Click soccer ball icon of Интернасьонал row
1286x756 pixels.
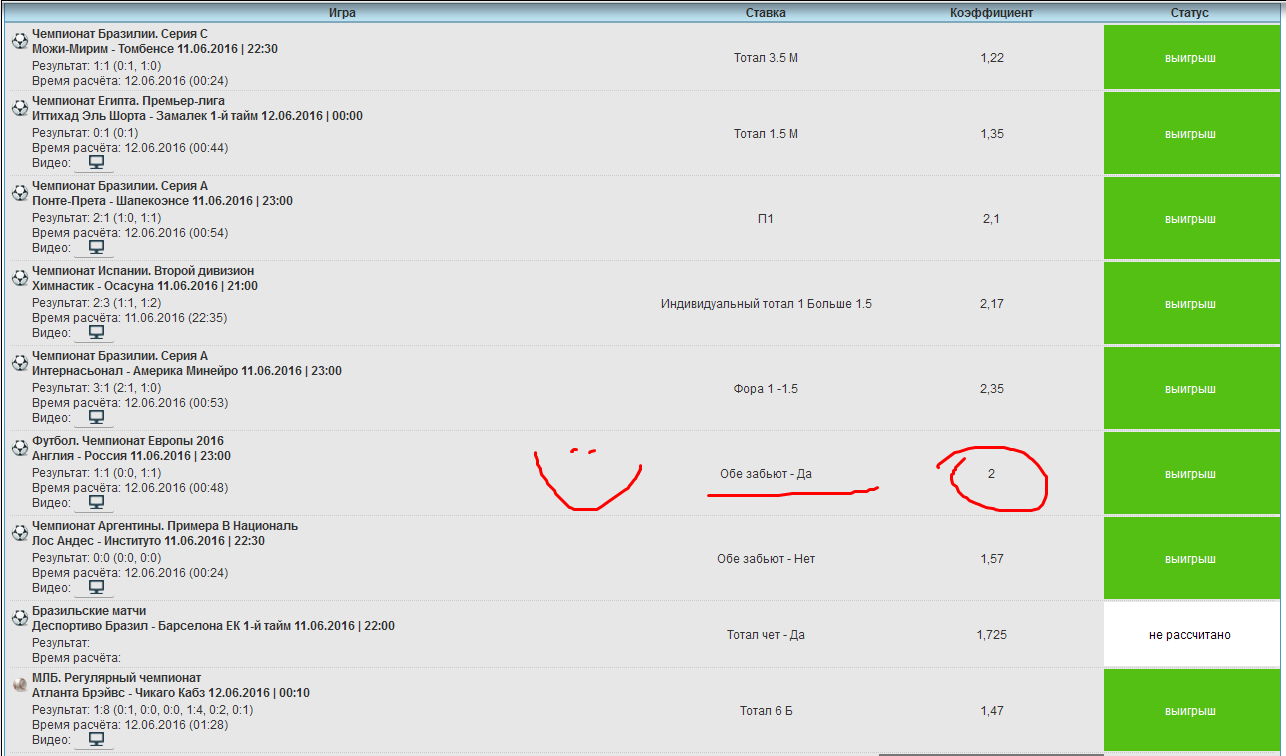point(19,363)
